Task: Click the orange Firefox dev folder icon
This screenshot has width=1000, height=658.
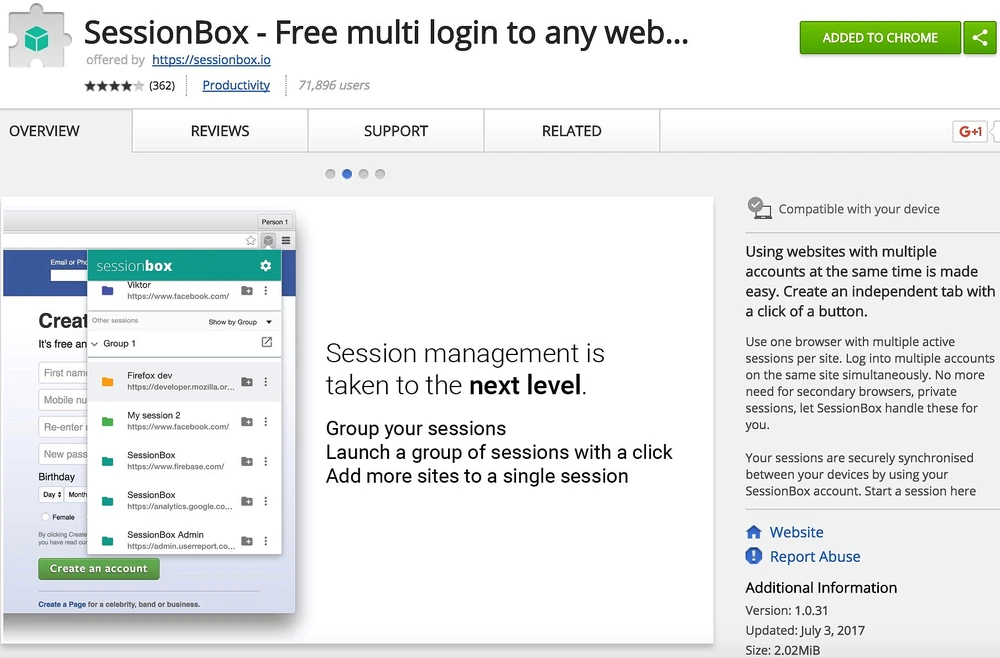Action: click(x=107, y=382)
